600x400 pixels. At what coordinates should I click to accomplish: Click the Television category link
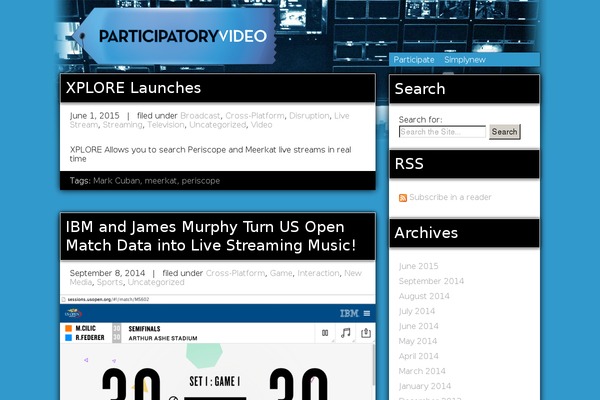point(166,125)
